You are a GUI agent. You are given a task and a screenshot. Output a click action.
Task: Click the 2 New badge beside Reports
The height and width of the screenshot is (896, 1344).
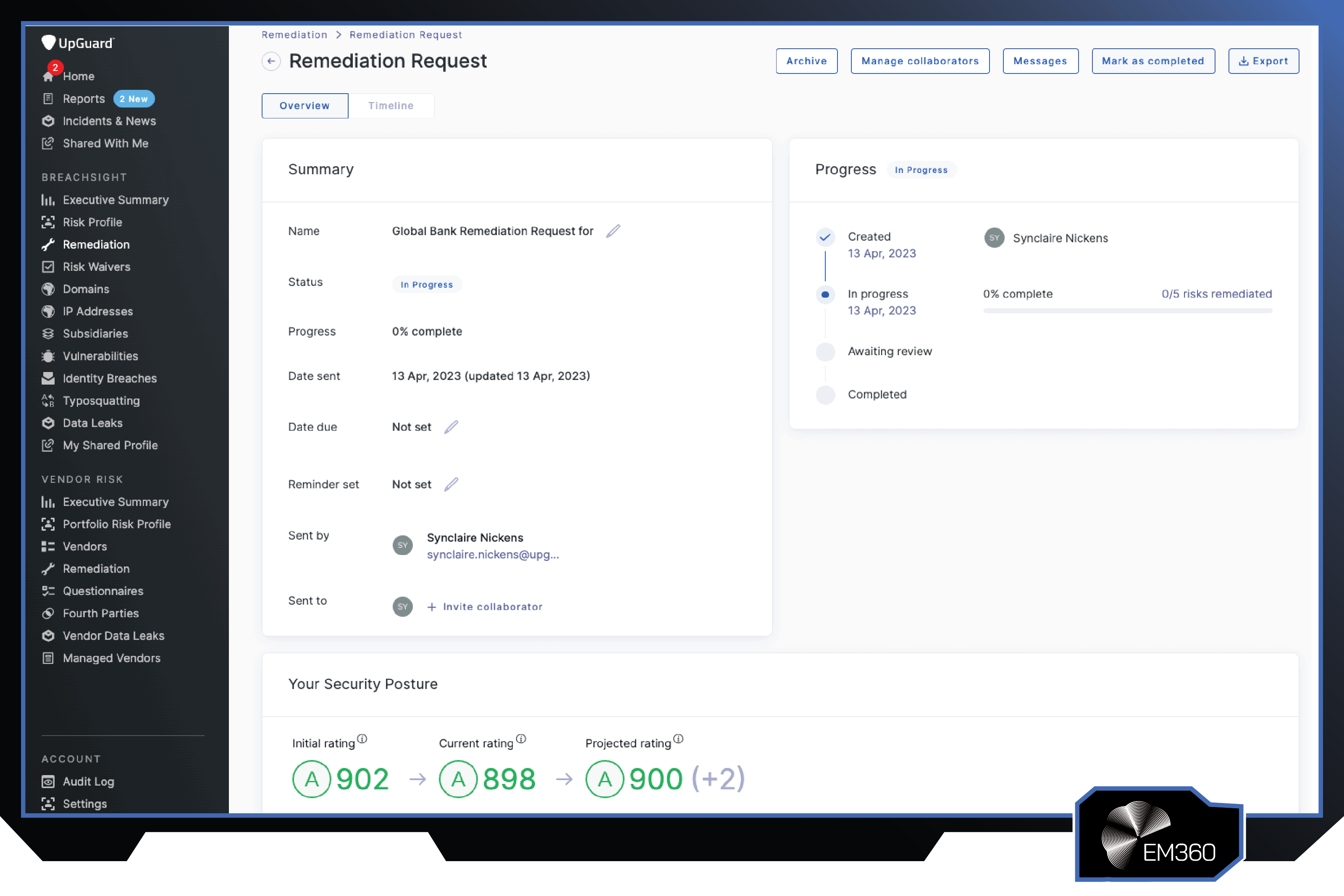[x=134, y=99]
